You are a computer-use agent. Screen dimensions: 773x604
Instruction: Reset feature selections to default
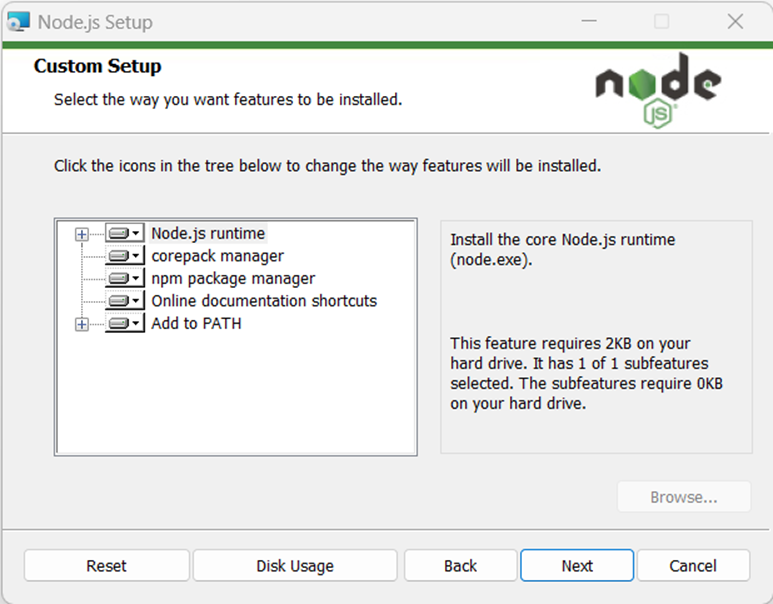tap(106, 566)
